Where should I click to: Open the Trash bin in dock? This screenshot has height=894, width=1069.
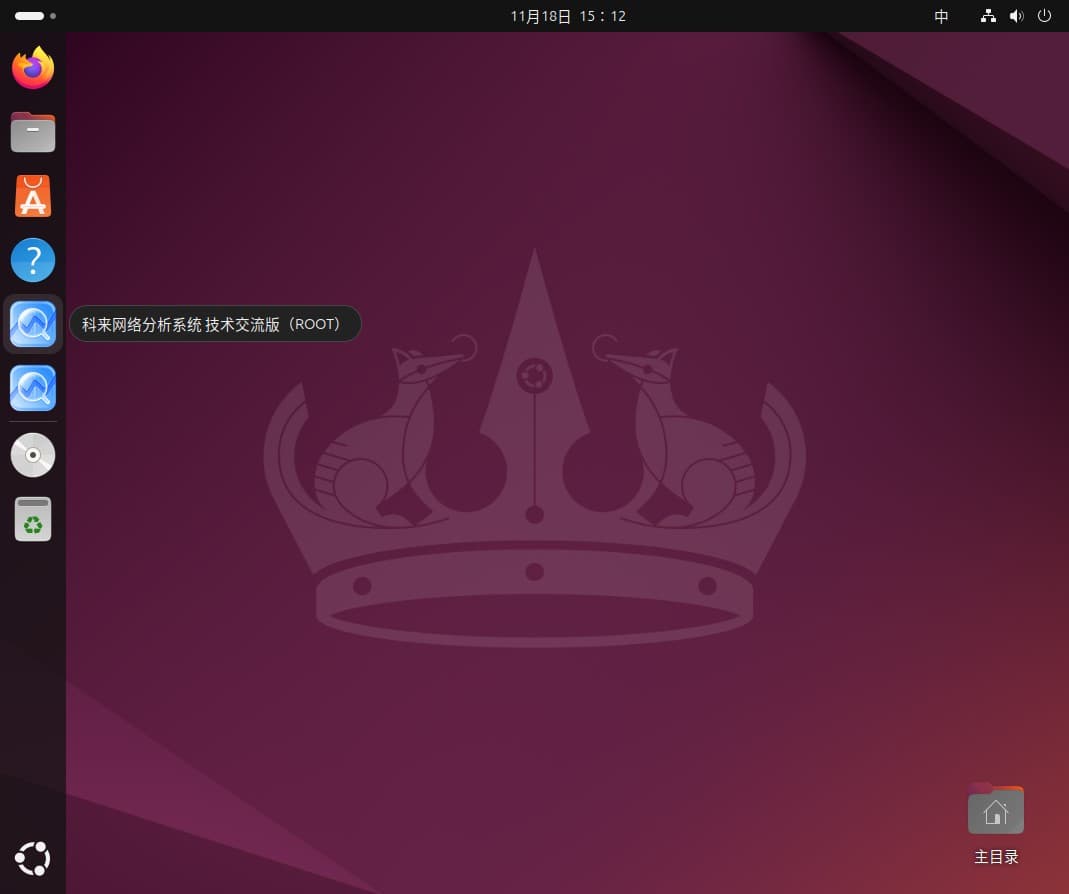point(33,519)
